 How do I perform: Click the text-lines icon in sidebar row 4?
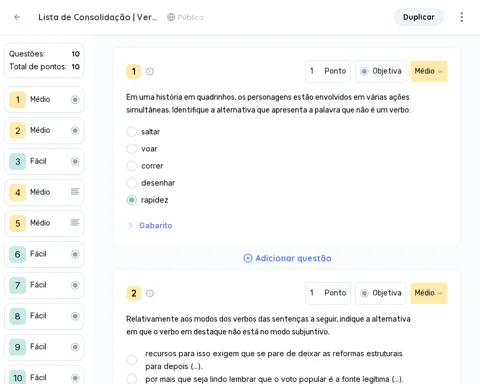pyautogui.click(x=75, y=192)
